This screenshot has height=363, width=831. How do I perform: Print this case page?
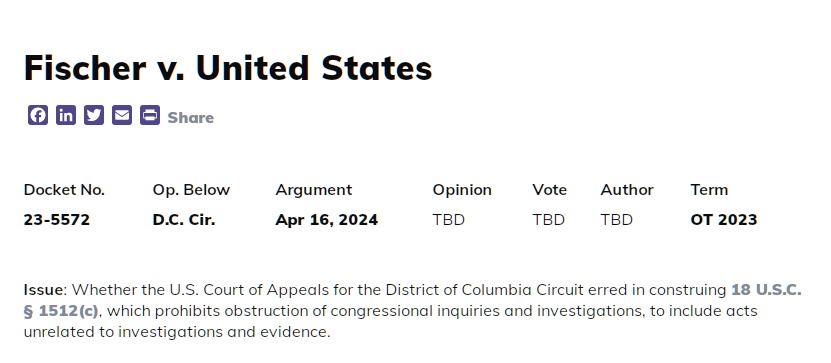coord(150,115)
